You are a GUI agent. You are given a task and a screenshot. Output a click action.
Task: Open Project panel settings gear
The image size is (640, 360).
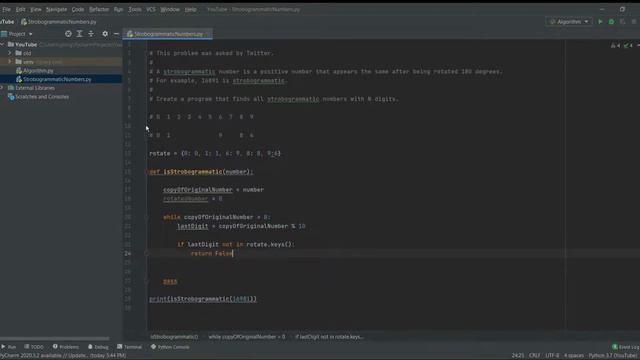point(105,34)
